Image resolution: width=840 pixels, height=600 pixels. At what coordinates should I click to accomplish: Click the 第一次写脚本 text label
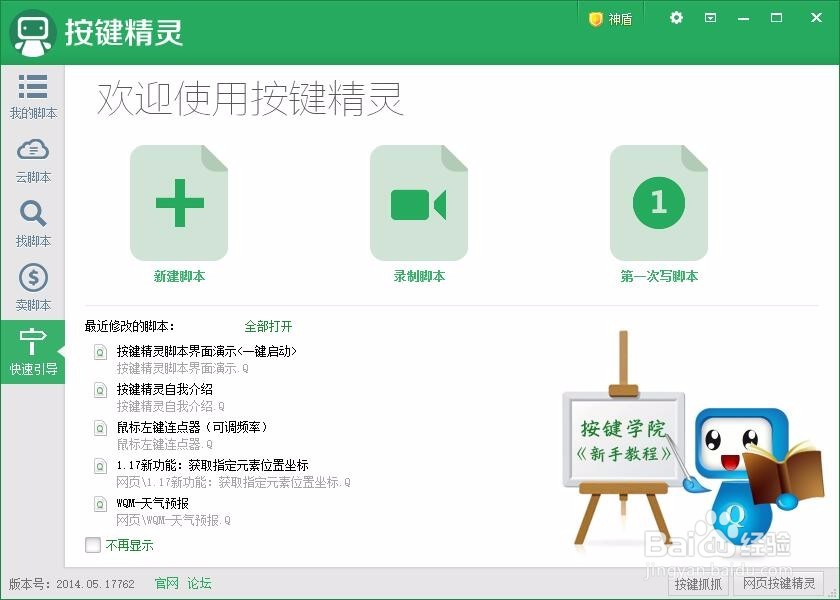(x=659, y=276)
